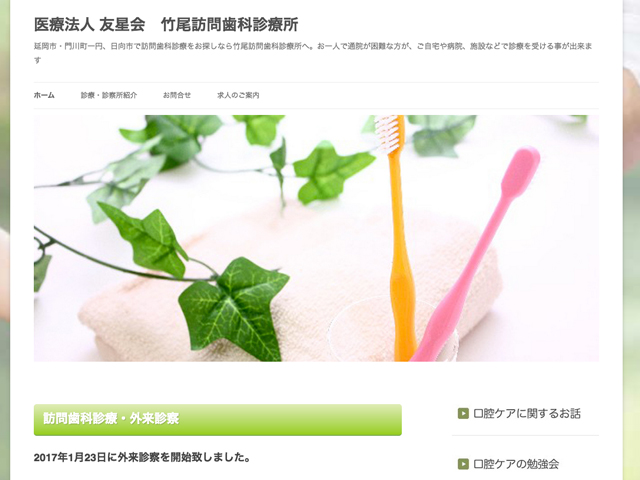Open the ホーム menu item

point(44,95)
